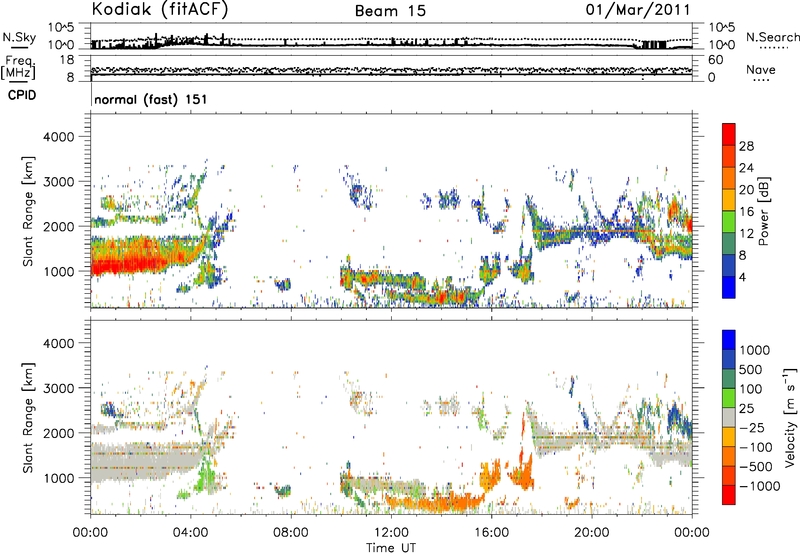
Task: Click the red high-power echo band near 01:00
Action: 128,263
